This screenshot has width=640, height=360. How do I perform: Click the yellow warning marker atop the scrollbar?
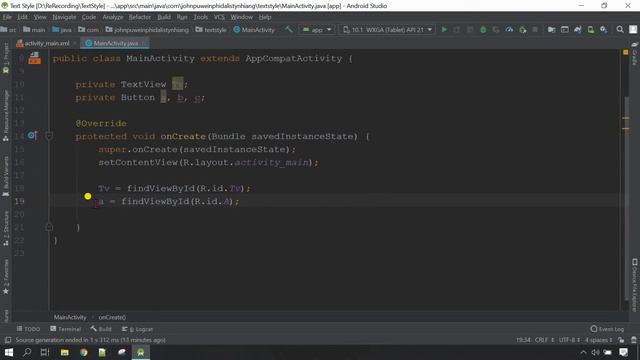click(x=626, y=52)
